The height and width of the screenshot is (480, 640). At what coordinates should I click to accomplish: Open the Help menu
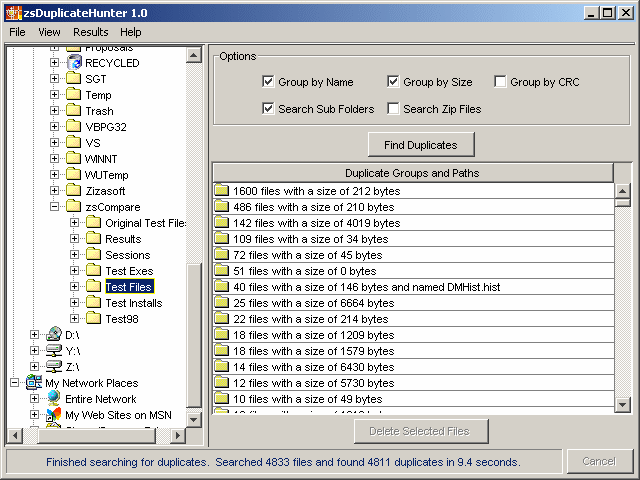pos(131,32)
